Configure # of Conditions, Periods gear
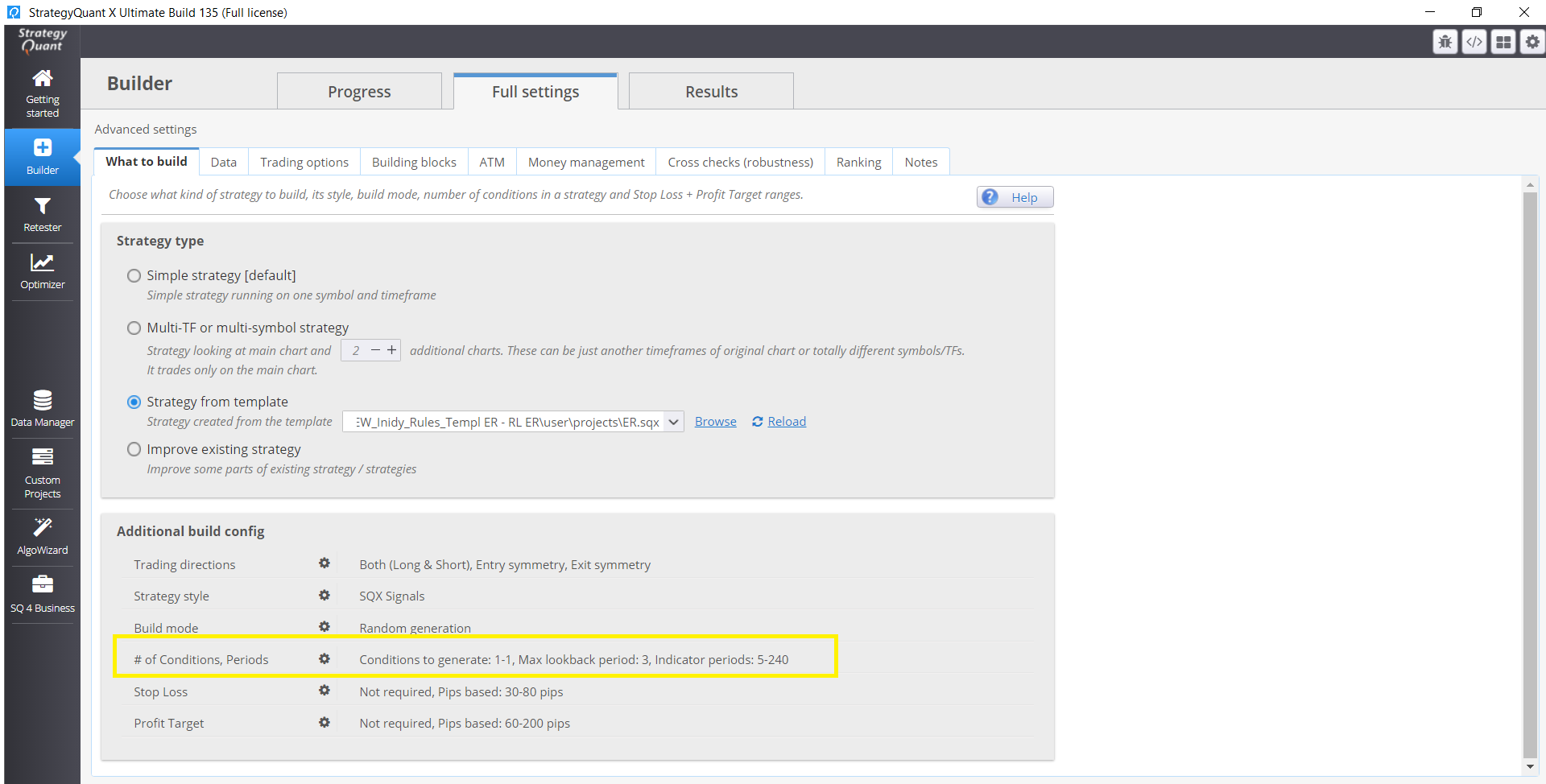Screen dimensions: 1546x784 [324, 658]
